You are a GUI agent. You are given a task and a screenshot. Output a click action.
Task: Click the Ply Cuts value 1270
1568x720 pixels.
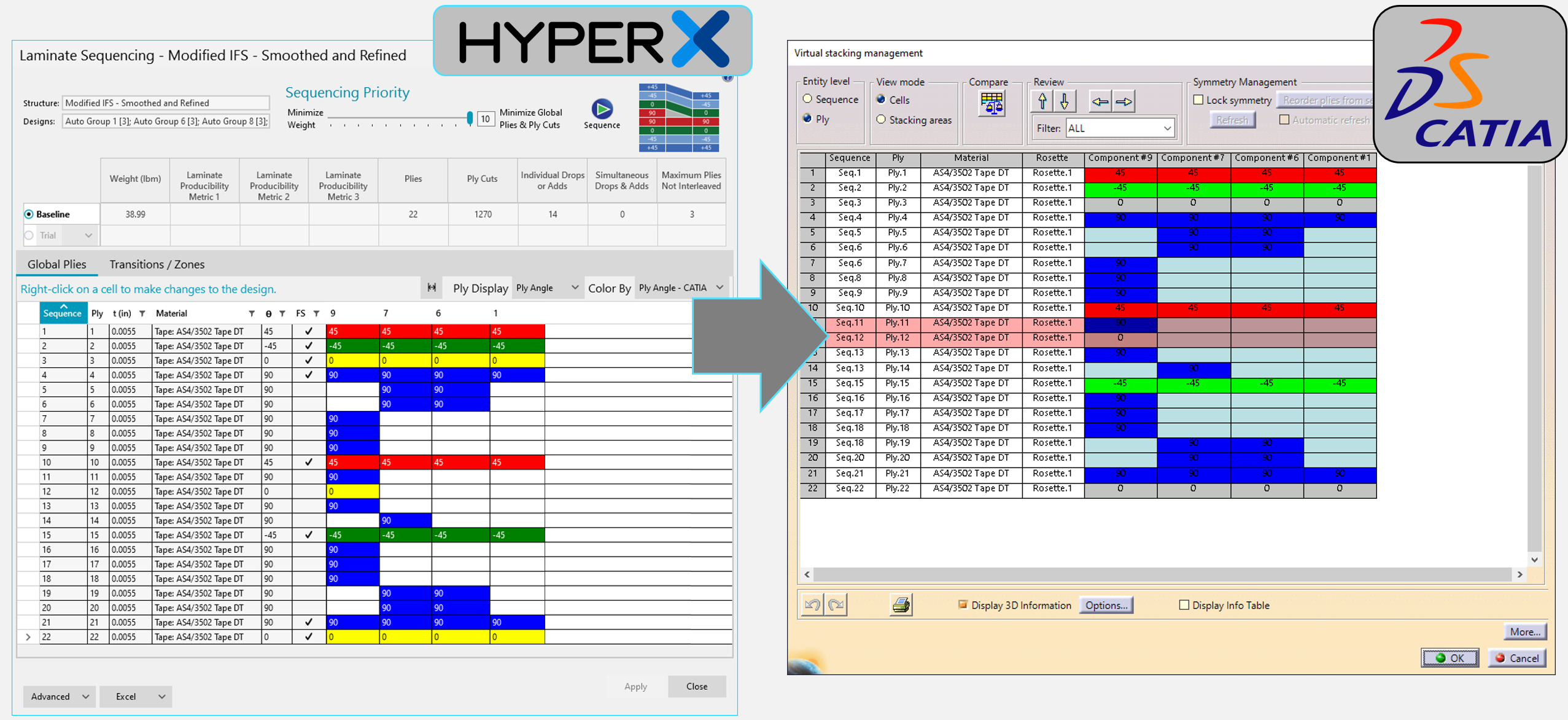click(483, 214)
